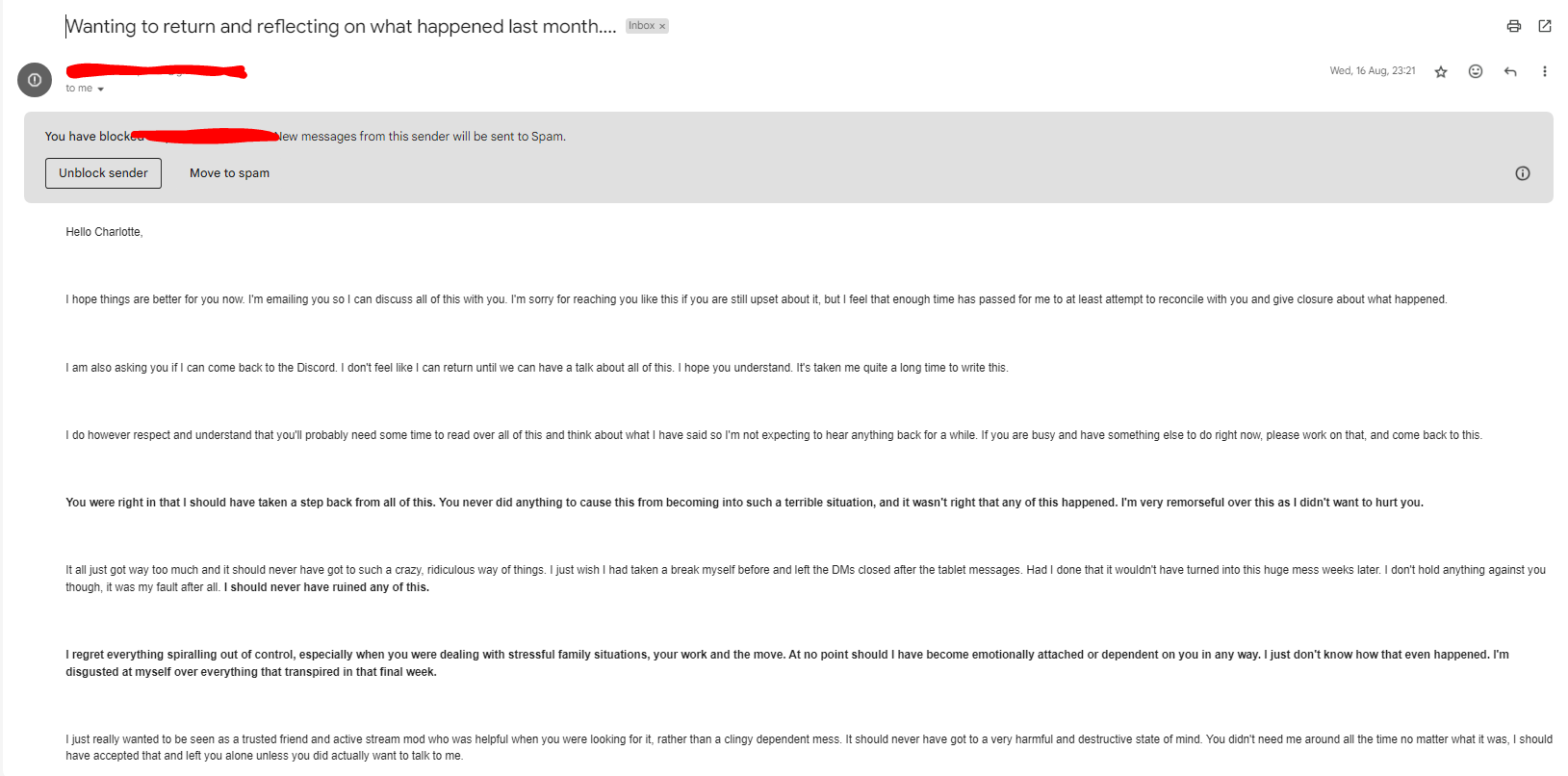
Task: Click the 'to me' text
Action: (x=79, y=89)
